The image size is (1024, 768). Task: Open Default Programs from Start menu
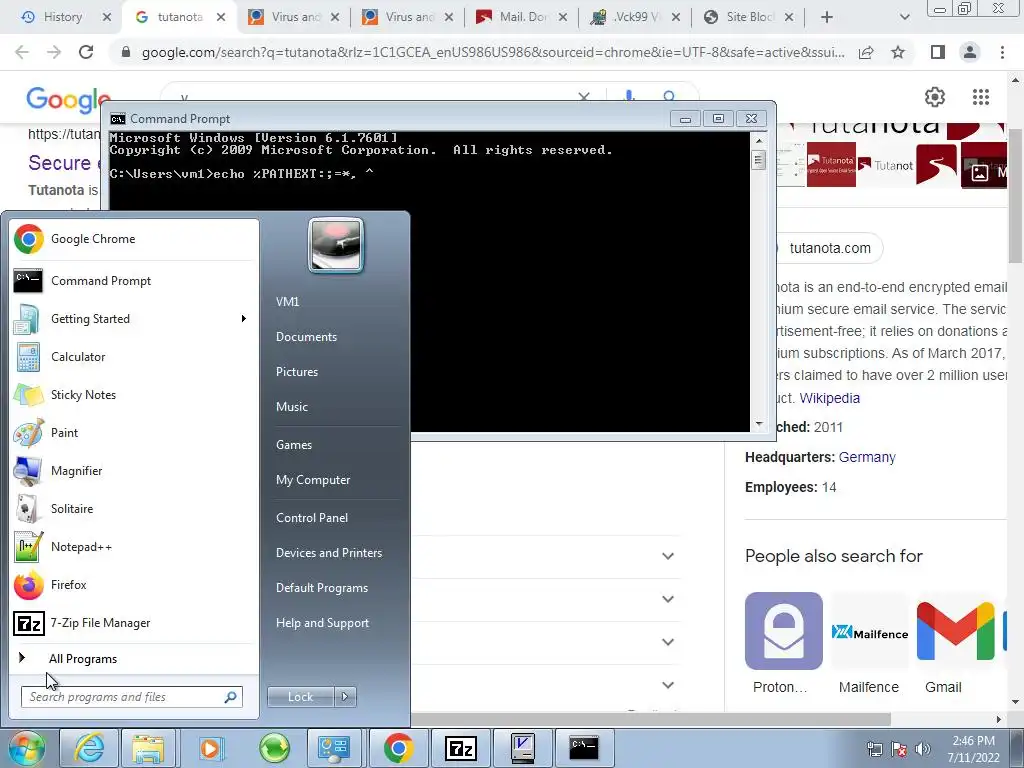point(322,588)
